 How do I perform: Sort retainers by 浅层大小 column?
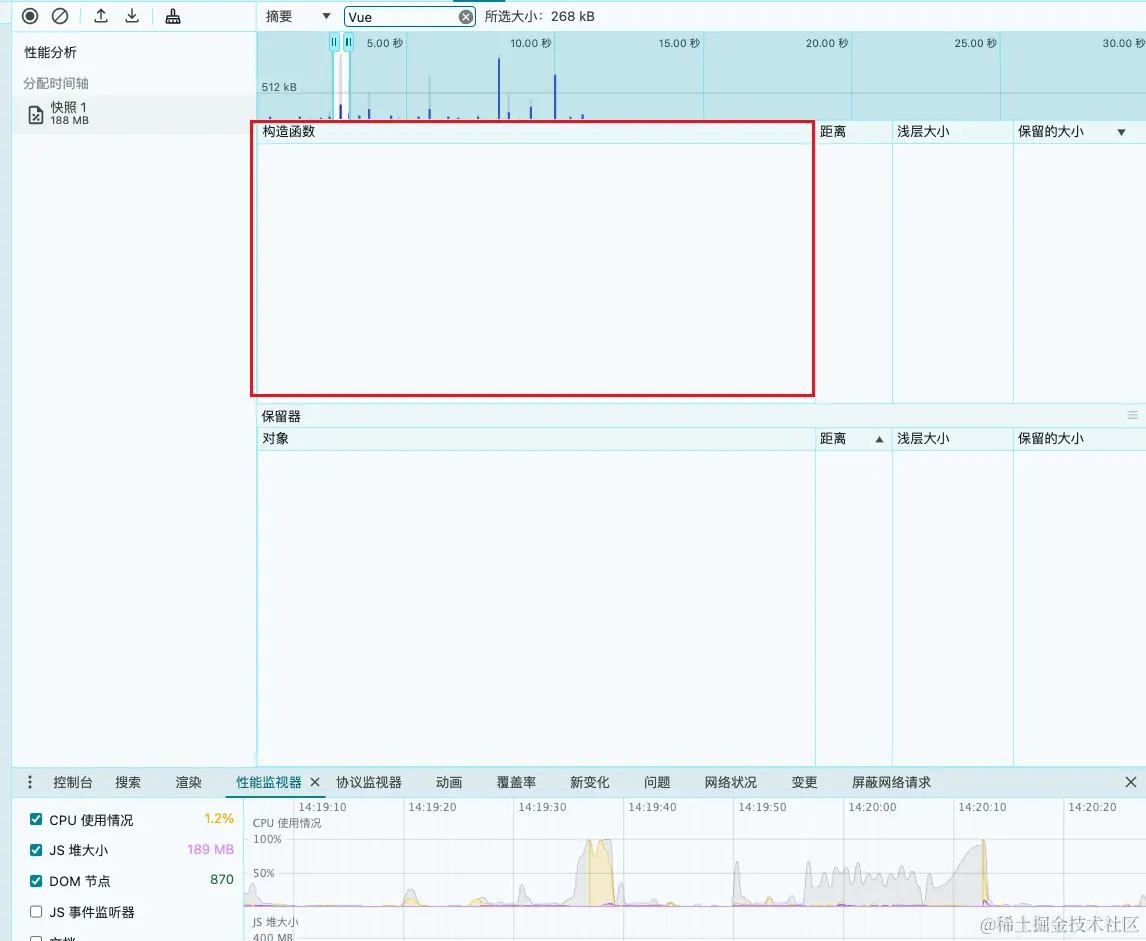pos(952,439)
